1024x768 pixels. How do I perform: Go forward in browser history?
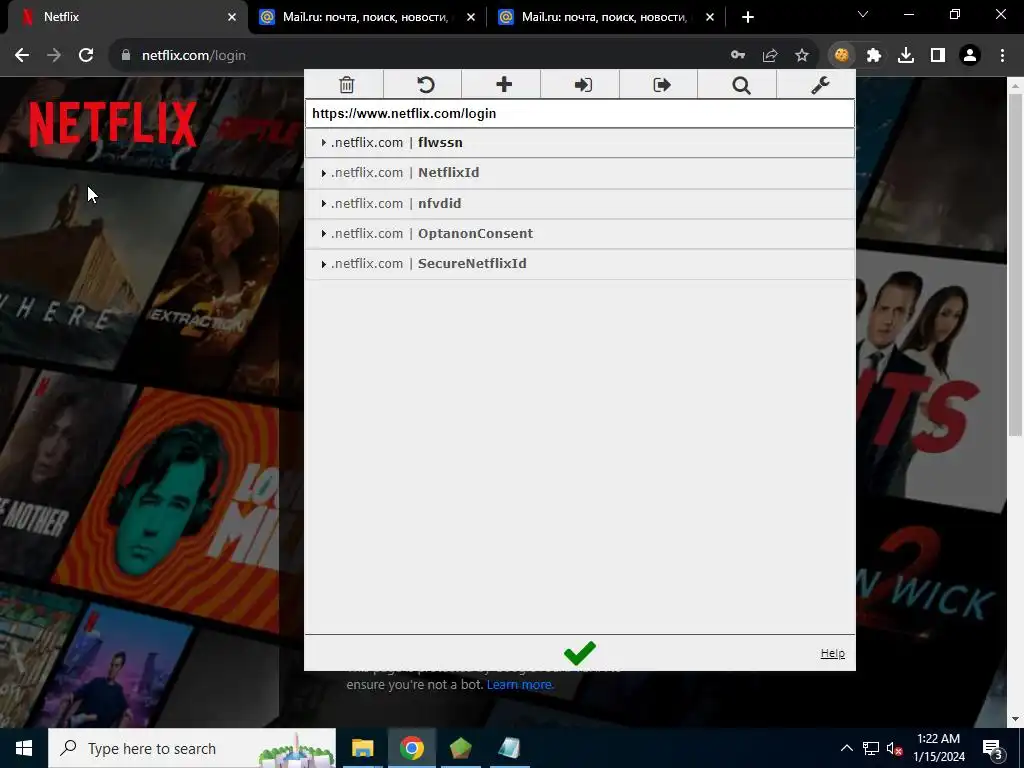[x=54, y=56]
